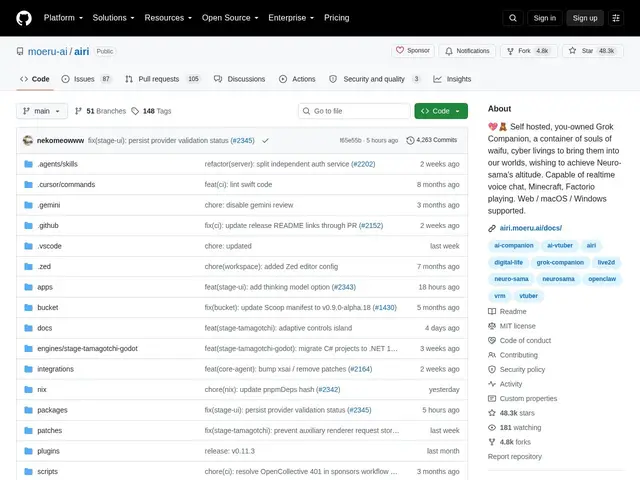Select the ai-companion topic tag

[x=513, y=245]
